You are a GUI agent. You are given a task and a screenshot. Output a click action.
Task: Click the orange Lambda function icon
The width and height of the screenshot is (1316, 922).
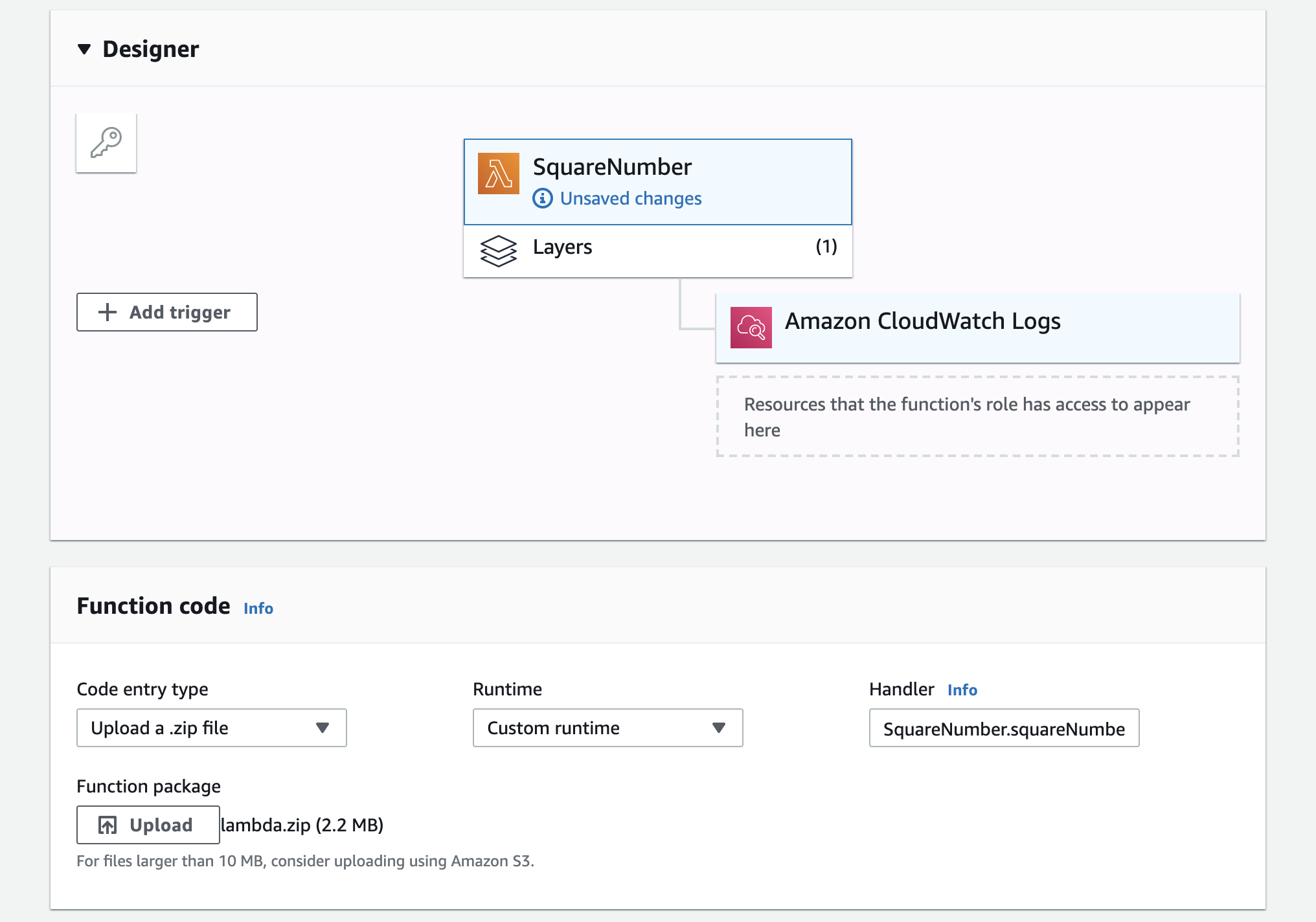point(498,174)
